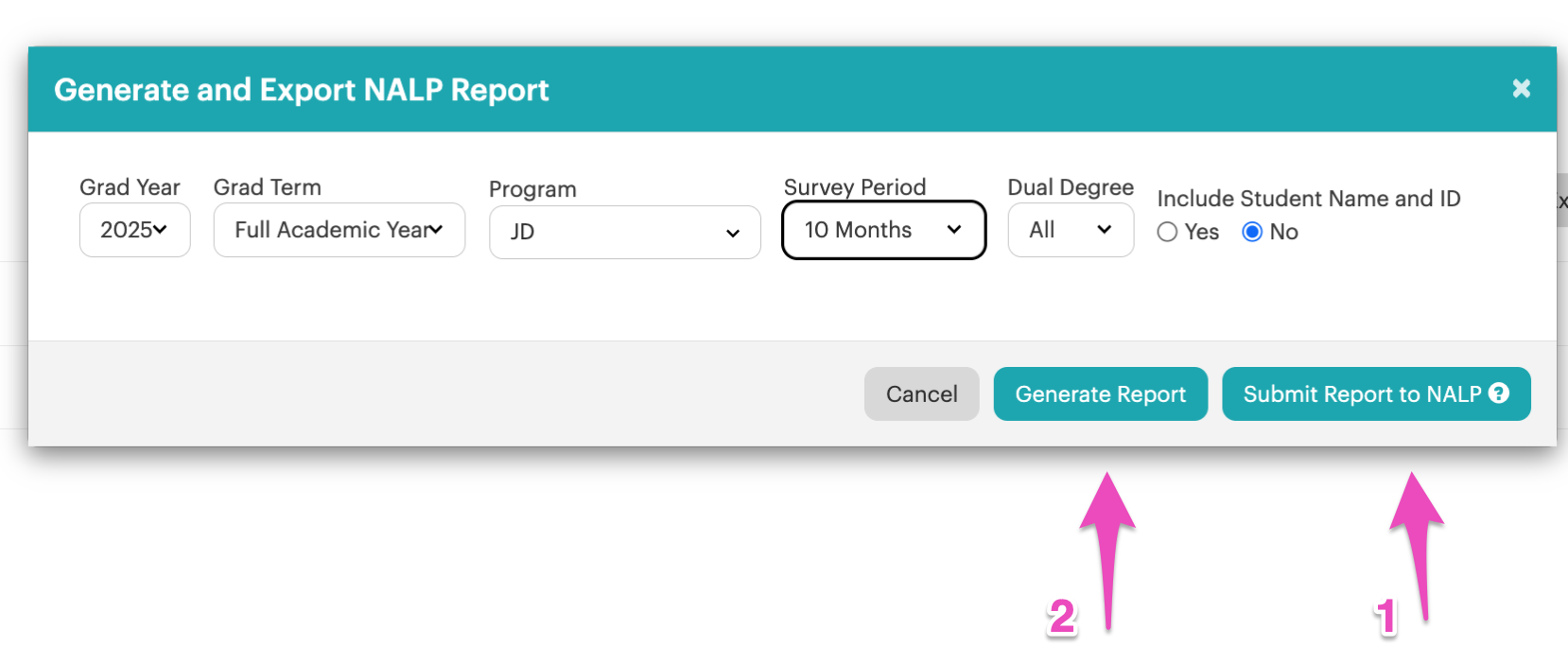Click the help question mark icon

tap(1499, 393)
